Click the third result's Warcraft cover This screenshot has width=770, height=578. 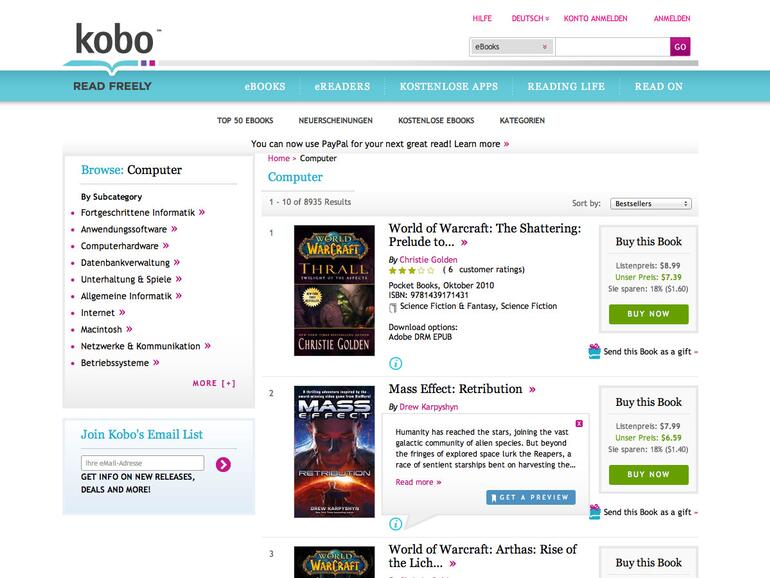(334, 562)
